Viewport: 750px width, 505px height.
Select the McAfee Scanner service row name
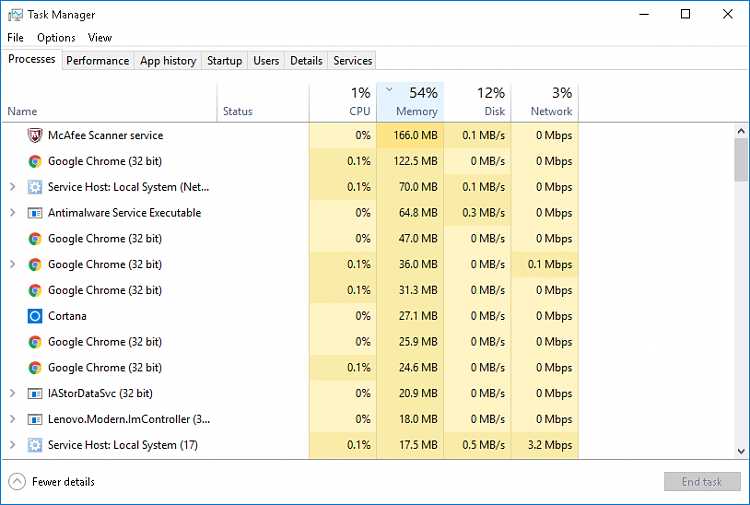pos(105,135)
